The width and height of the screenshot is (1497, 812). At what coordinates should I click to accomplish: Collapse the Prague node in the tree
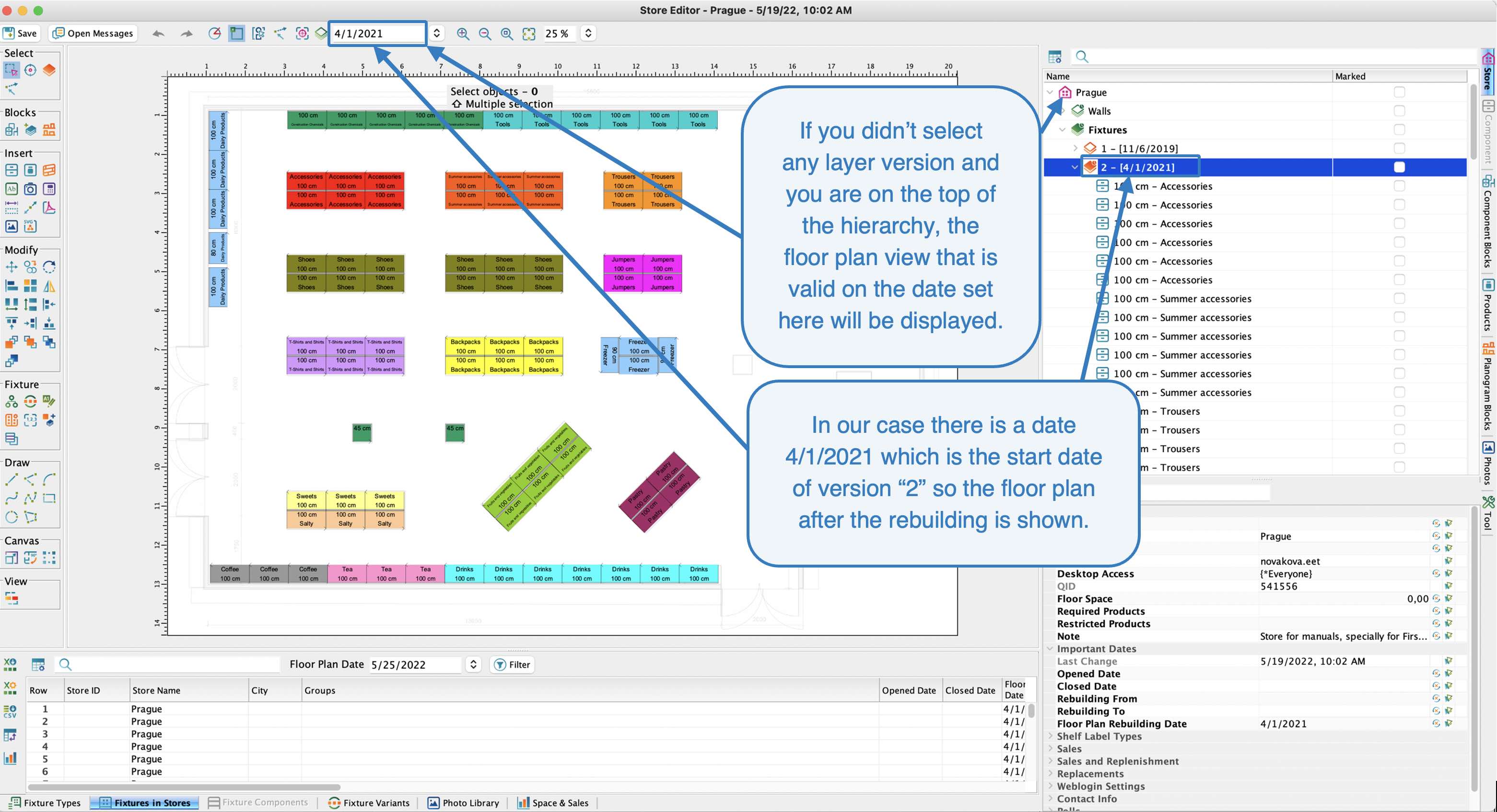point(1050,93)
